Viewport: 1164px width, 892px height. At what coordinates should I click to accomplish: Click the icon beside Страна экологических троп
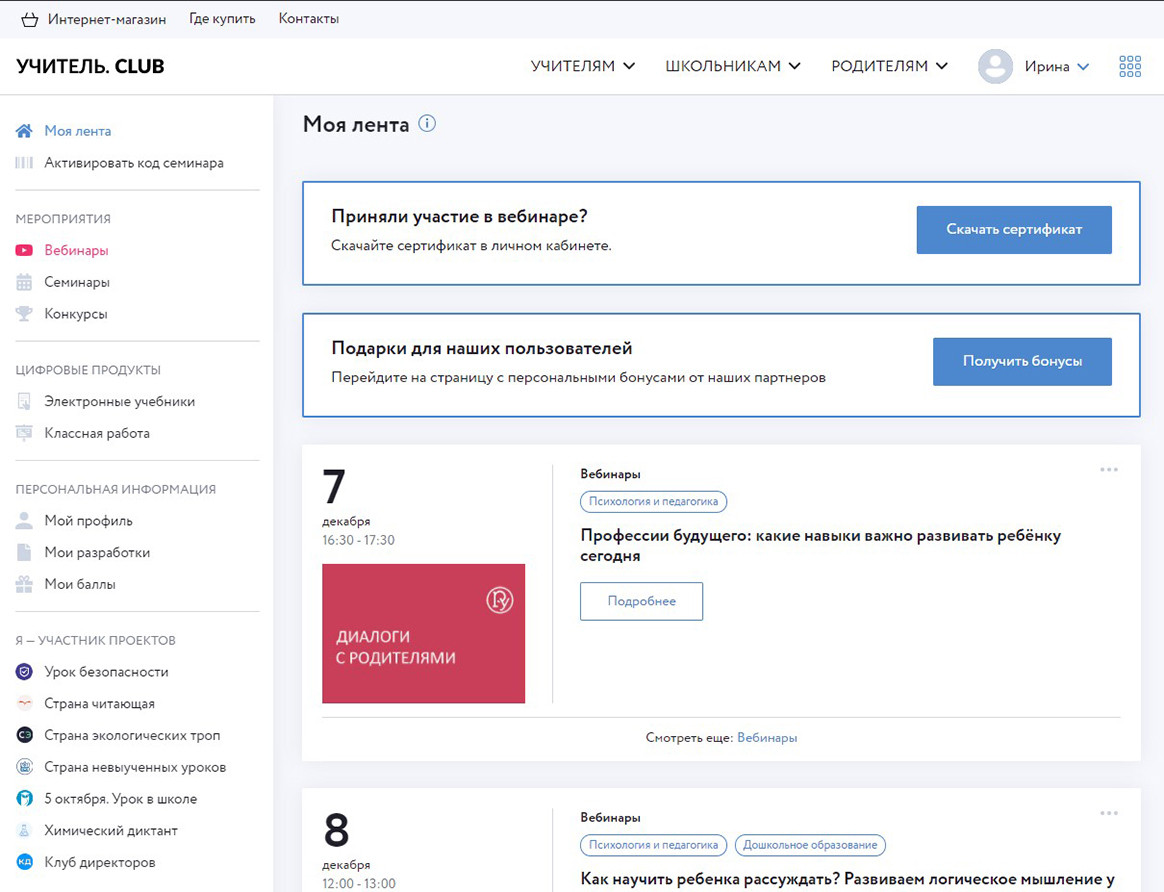(x=24, y=735)
